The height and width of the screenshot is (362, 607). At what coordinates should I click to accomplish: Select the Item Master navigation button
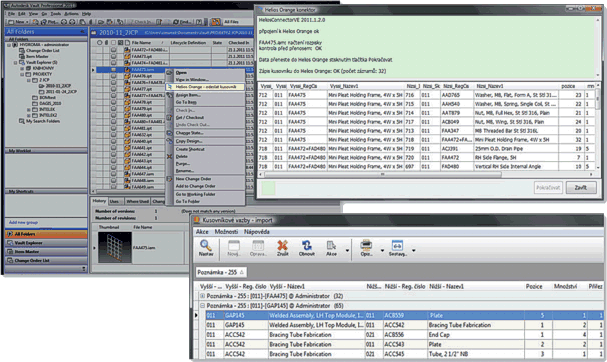click(46, 252)
